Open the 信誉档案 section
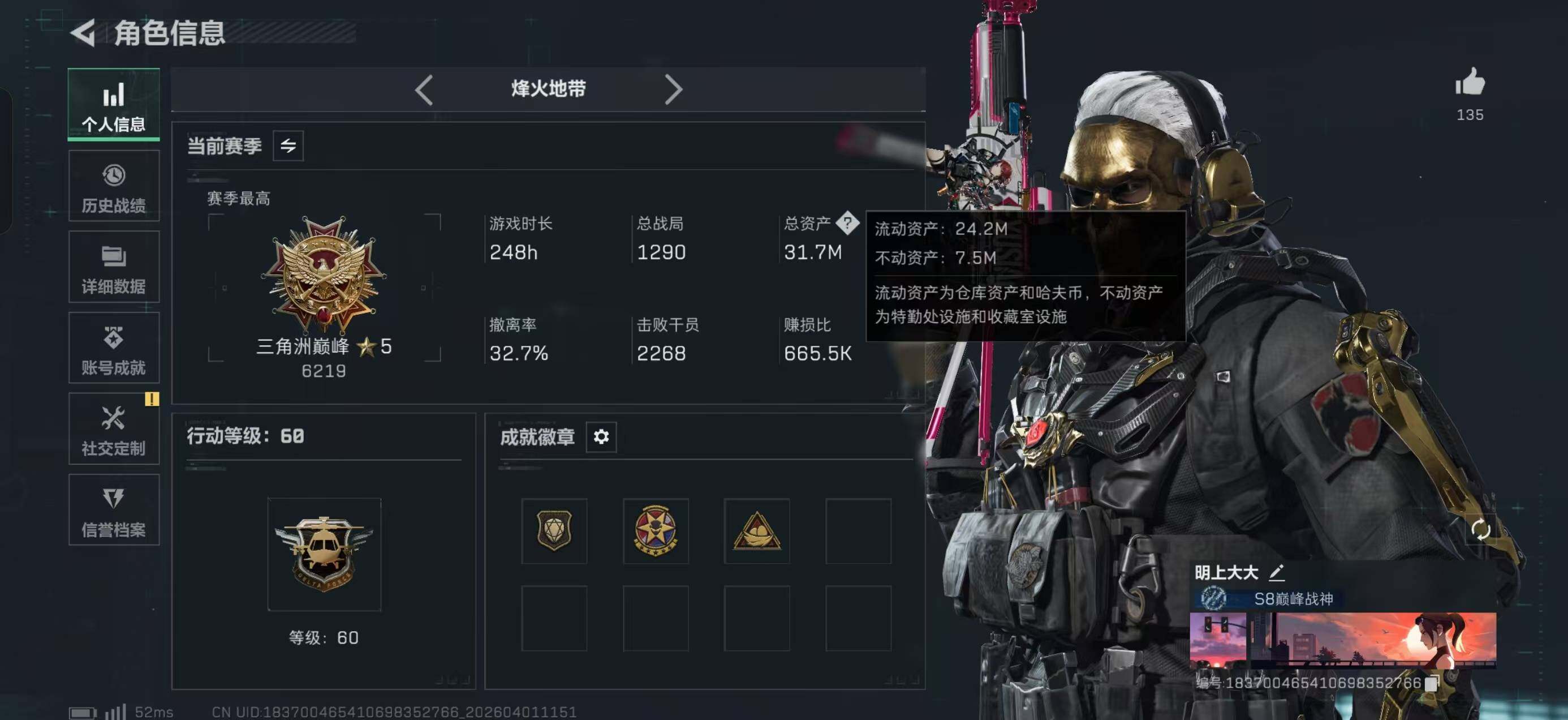 pyautogui.click(x=114, y=510)
